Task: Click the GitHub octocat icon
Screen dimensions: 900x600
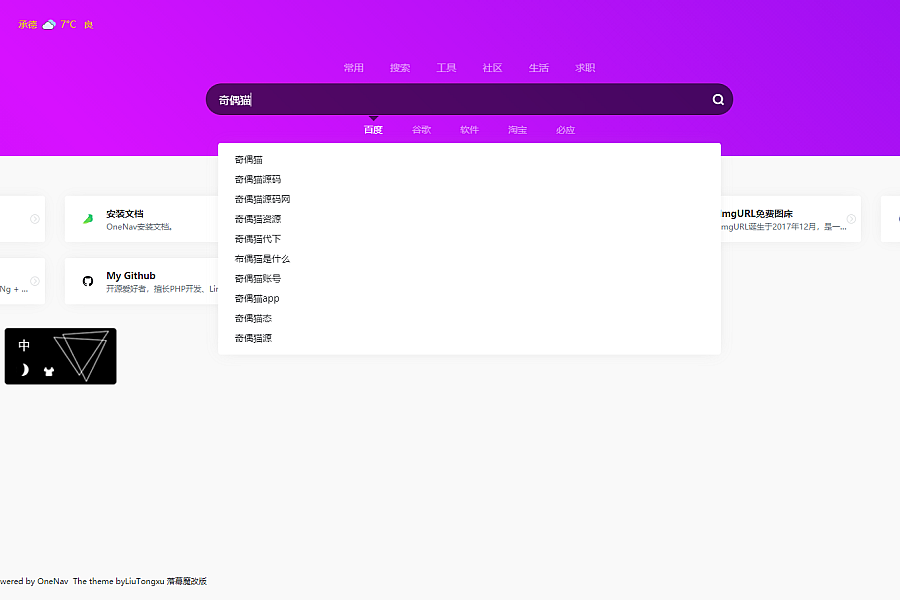Action: (x=88, y=281)
